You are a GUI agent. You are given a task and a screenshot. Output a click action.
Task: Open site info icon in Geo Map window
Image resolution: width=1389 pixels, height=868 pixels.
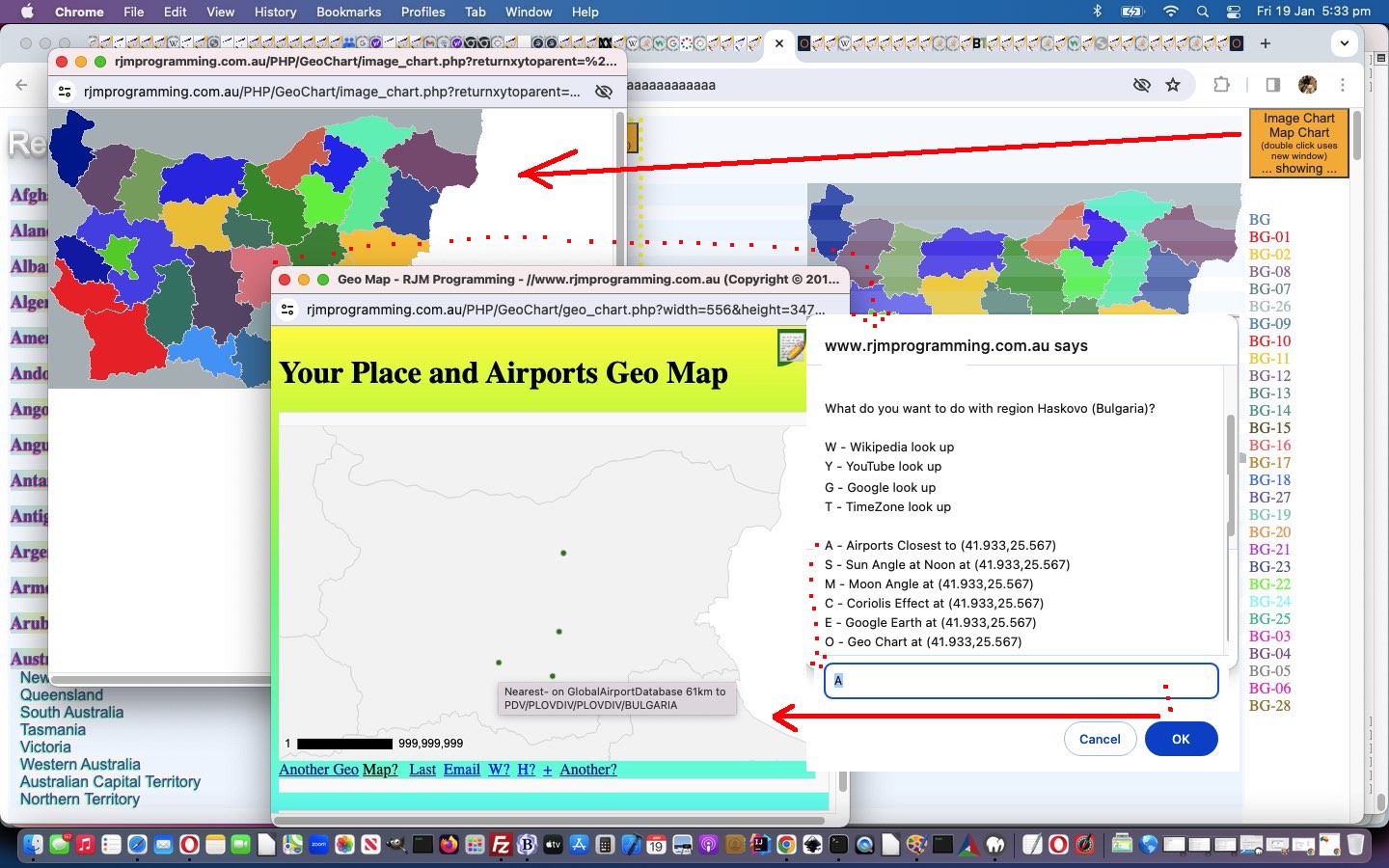(x=287, y=310)
